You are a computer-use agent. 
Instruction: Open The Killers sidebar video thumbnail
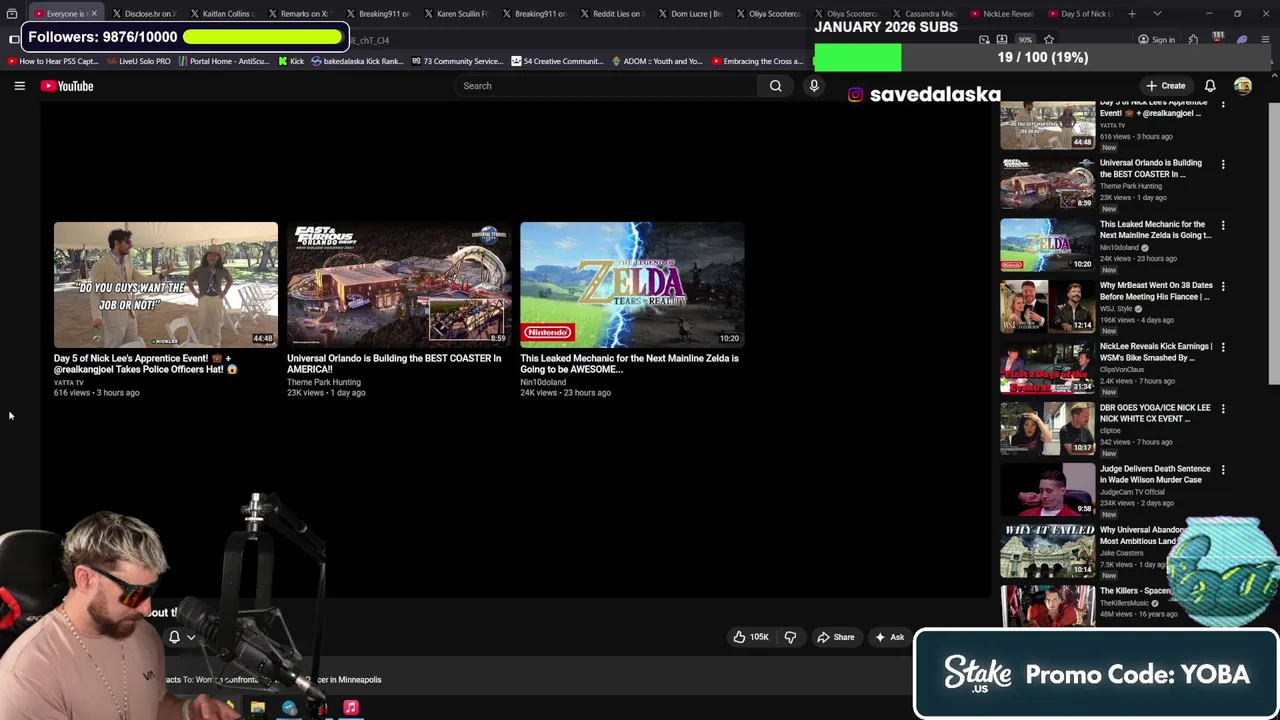pos(1047,605)
